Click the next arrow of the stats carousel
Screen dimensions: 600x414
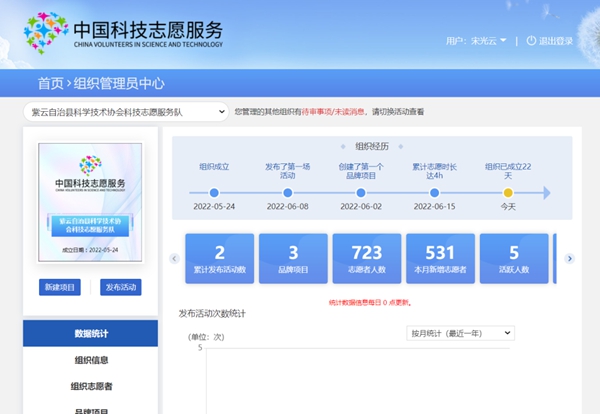[x=569, y=259]
